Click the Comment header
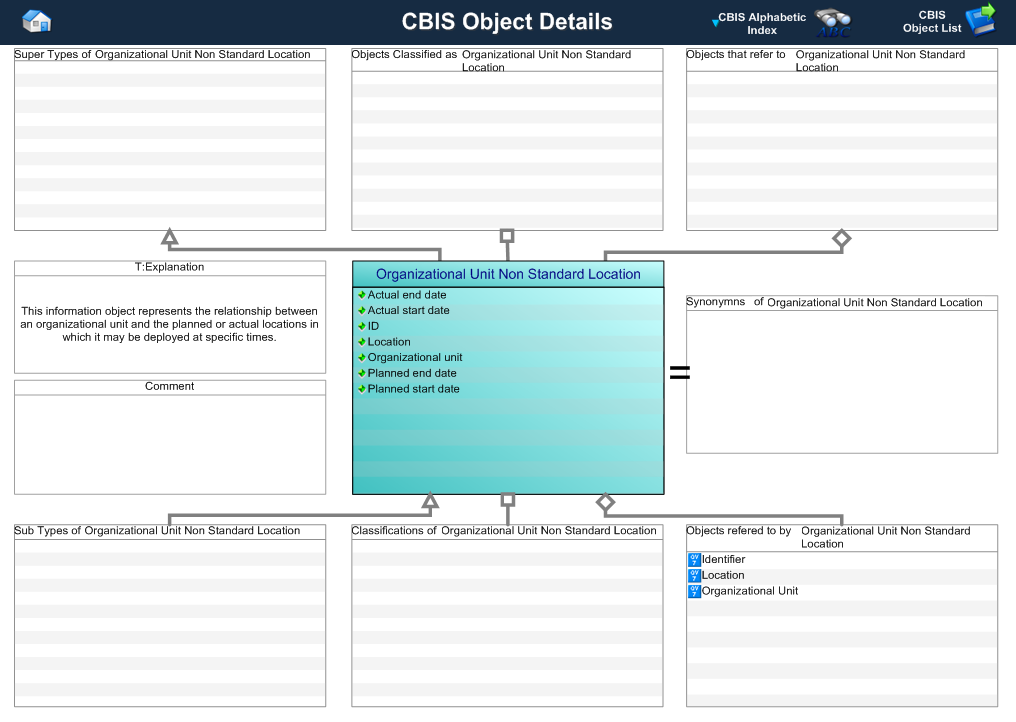 pyautogui.click(x=169, y=386)
